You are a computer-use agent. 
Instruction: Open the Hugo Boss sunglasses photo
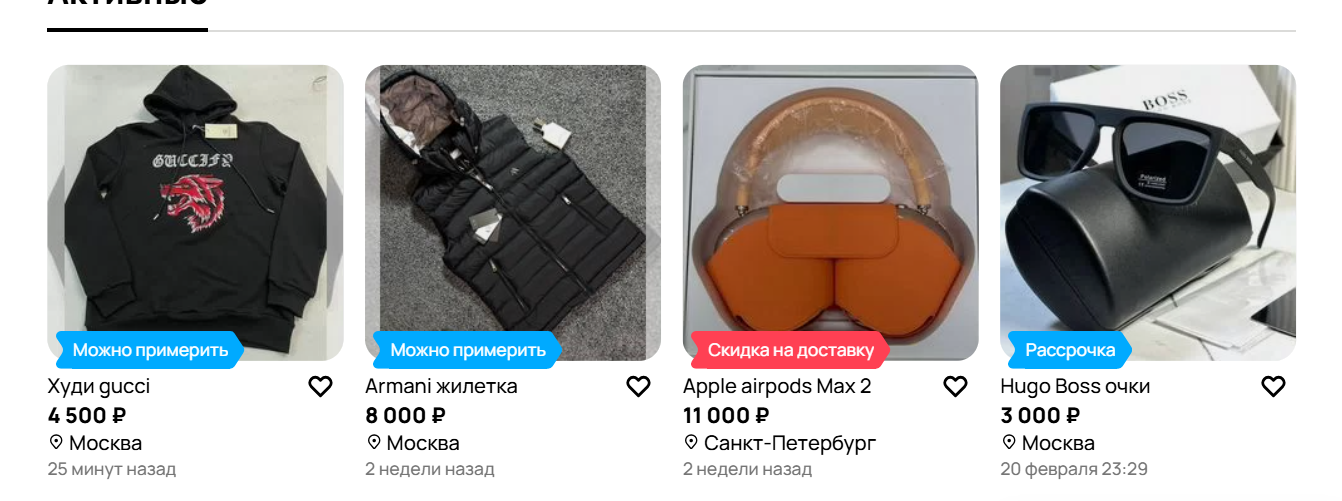[1148, 213]
